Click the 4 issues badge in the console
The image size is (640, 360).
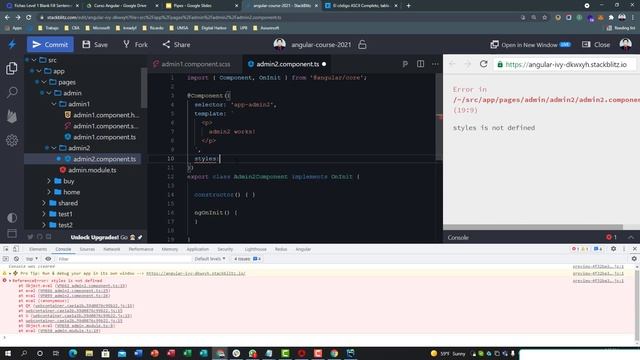click(247, 259)
